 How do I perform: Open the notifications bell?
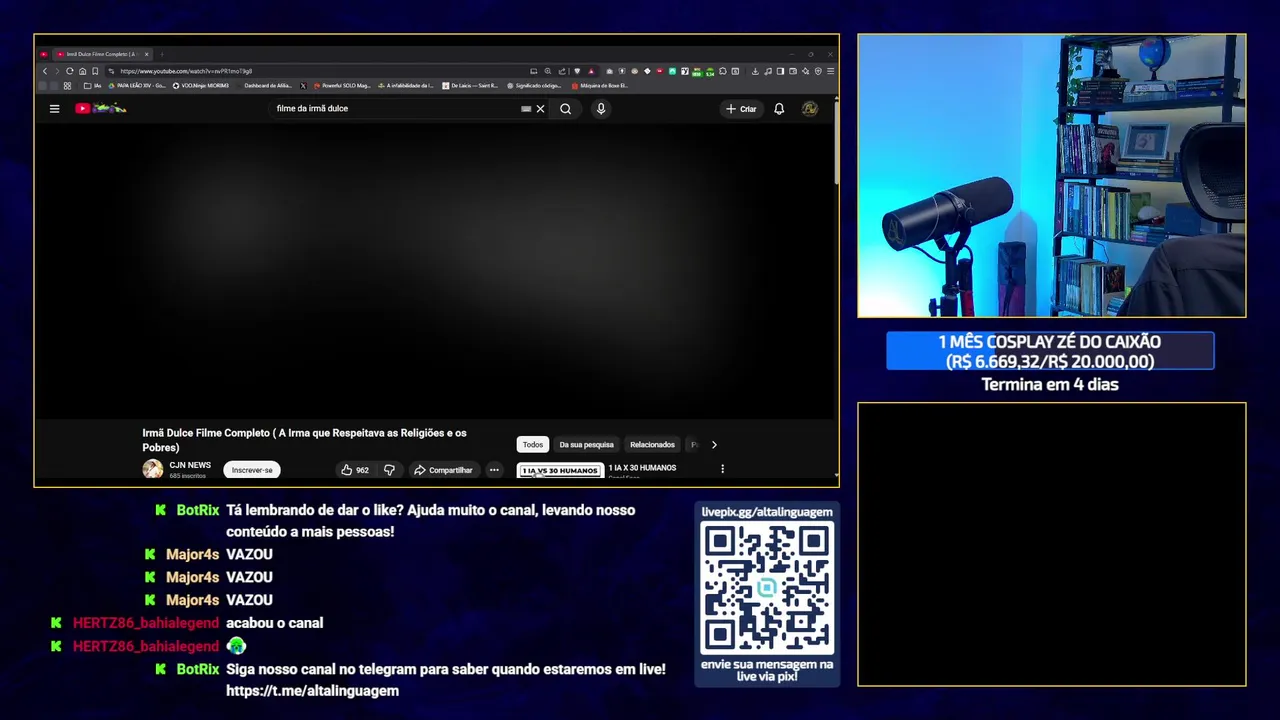779,109
